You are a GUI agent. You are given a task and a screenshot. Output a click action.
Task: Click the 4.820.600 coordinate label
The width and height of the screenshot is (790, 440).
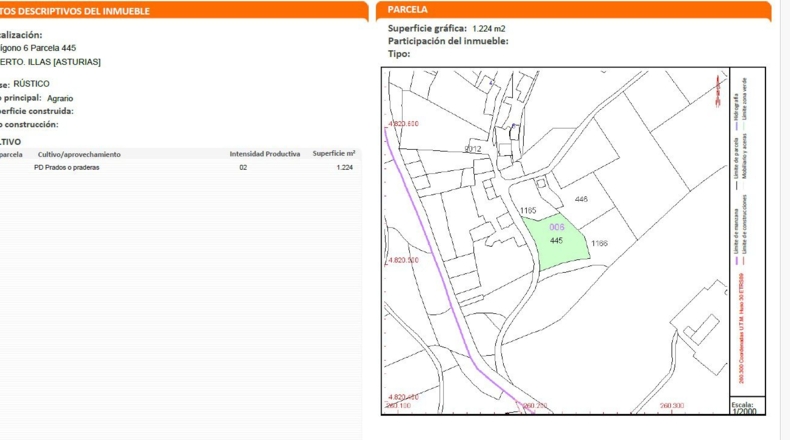(403, 123)
